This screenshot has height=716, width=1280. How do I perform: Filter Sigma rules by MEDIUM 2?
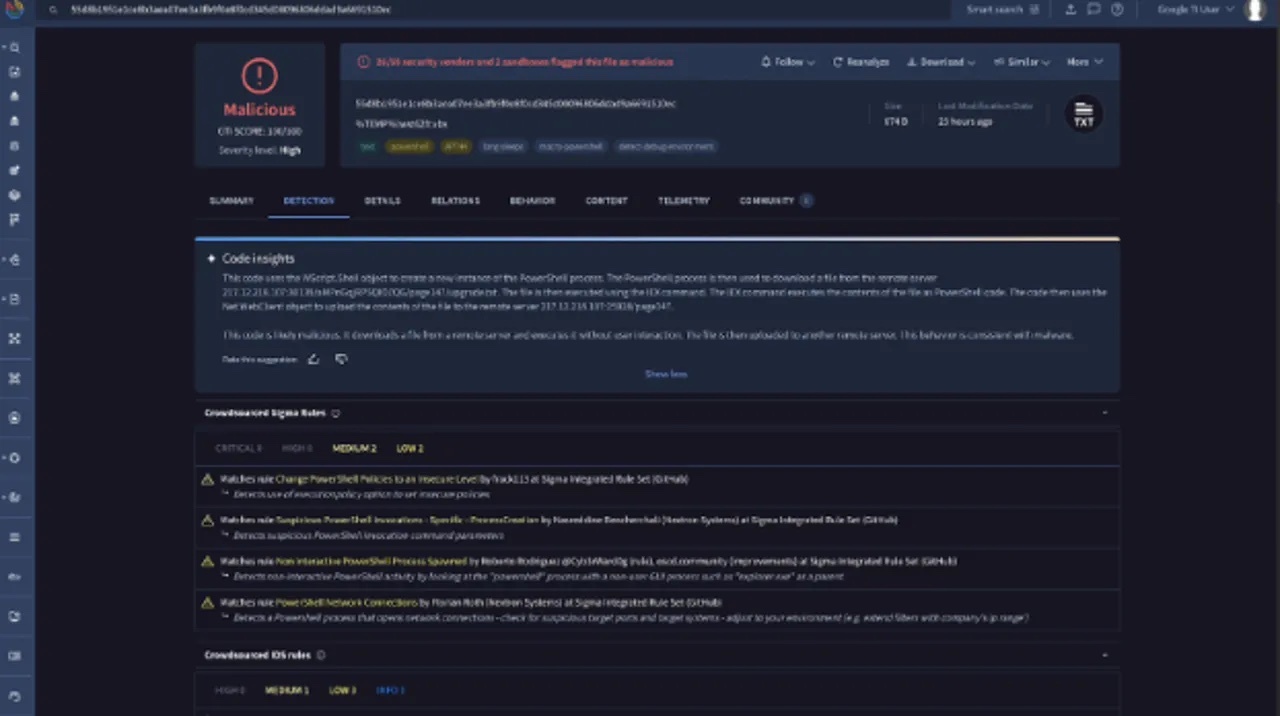354,449
